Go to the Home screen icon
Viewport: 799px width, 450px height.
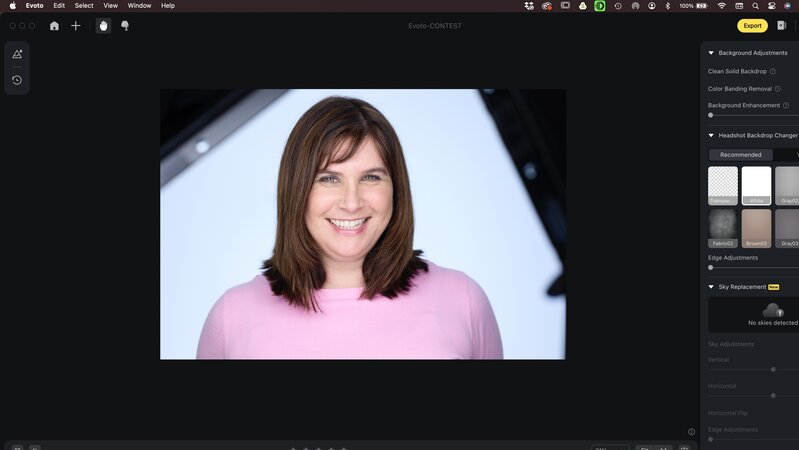(x=54, y=26)
